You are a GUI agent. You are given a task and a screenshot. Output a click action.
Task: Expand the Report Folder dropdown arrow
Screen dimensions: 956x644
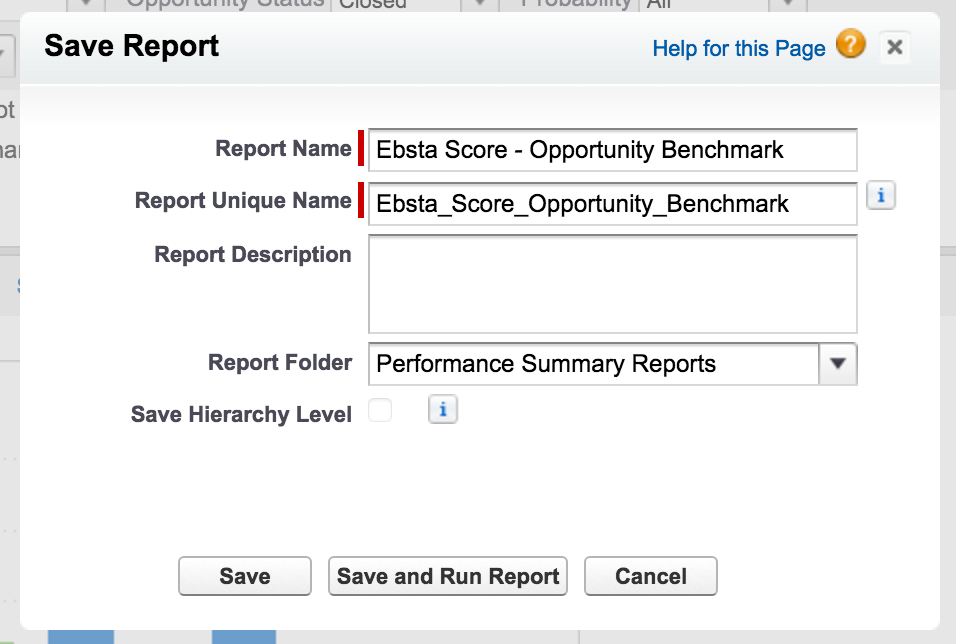(x=838, y=364)
